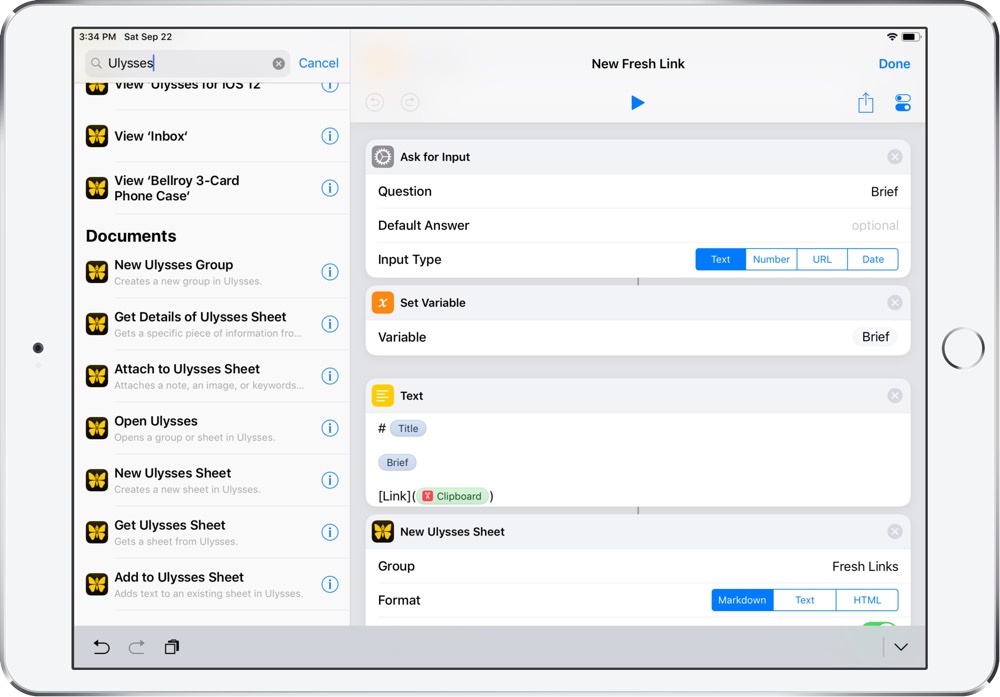Set sheet Format to Text

click(804, 600)
